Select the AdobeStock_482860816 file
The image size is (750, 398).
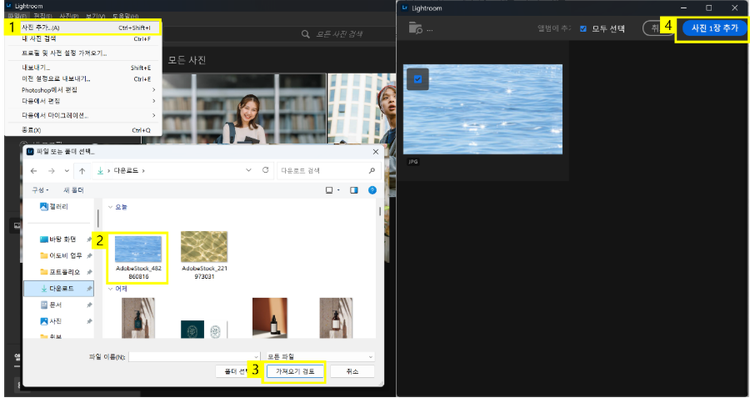pos(139,258)
